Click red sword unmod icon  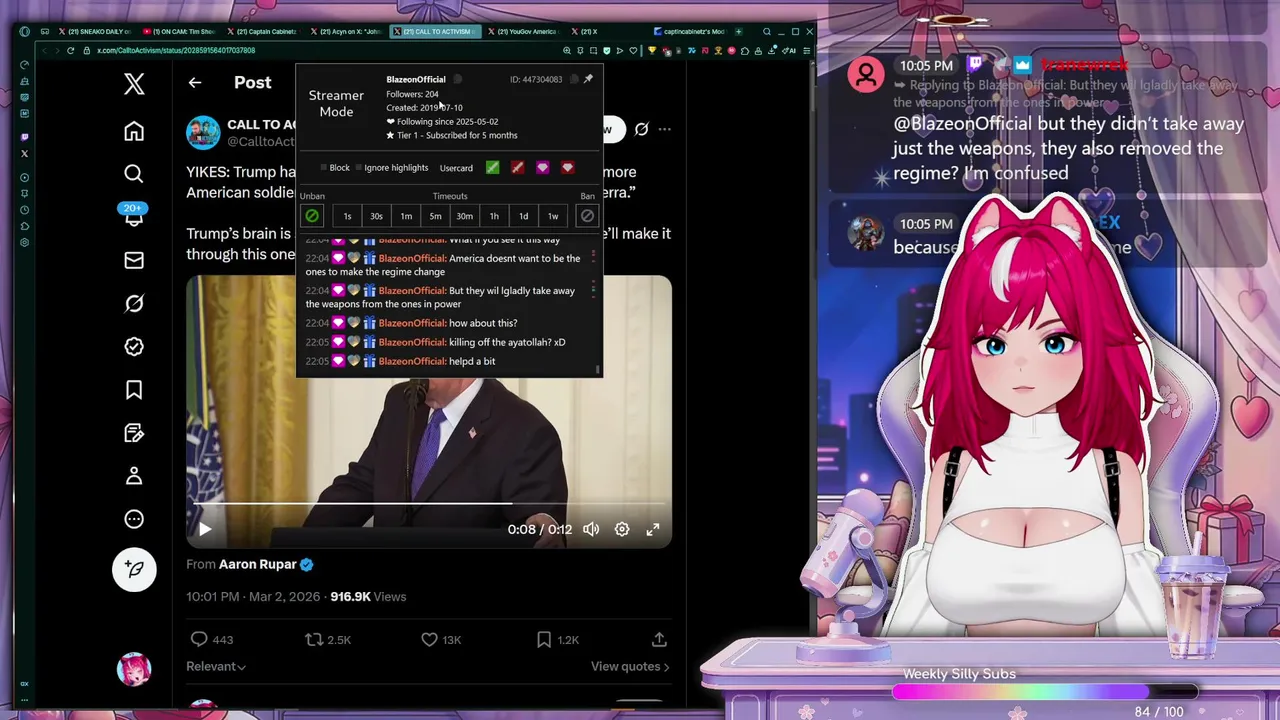pos(517,168)
